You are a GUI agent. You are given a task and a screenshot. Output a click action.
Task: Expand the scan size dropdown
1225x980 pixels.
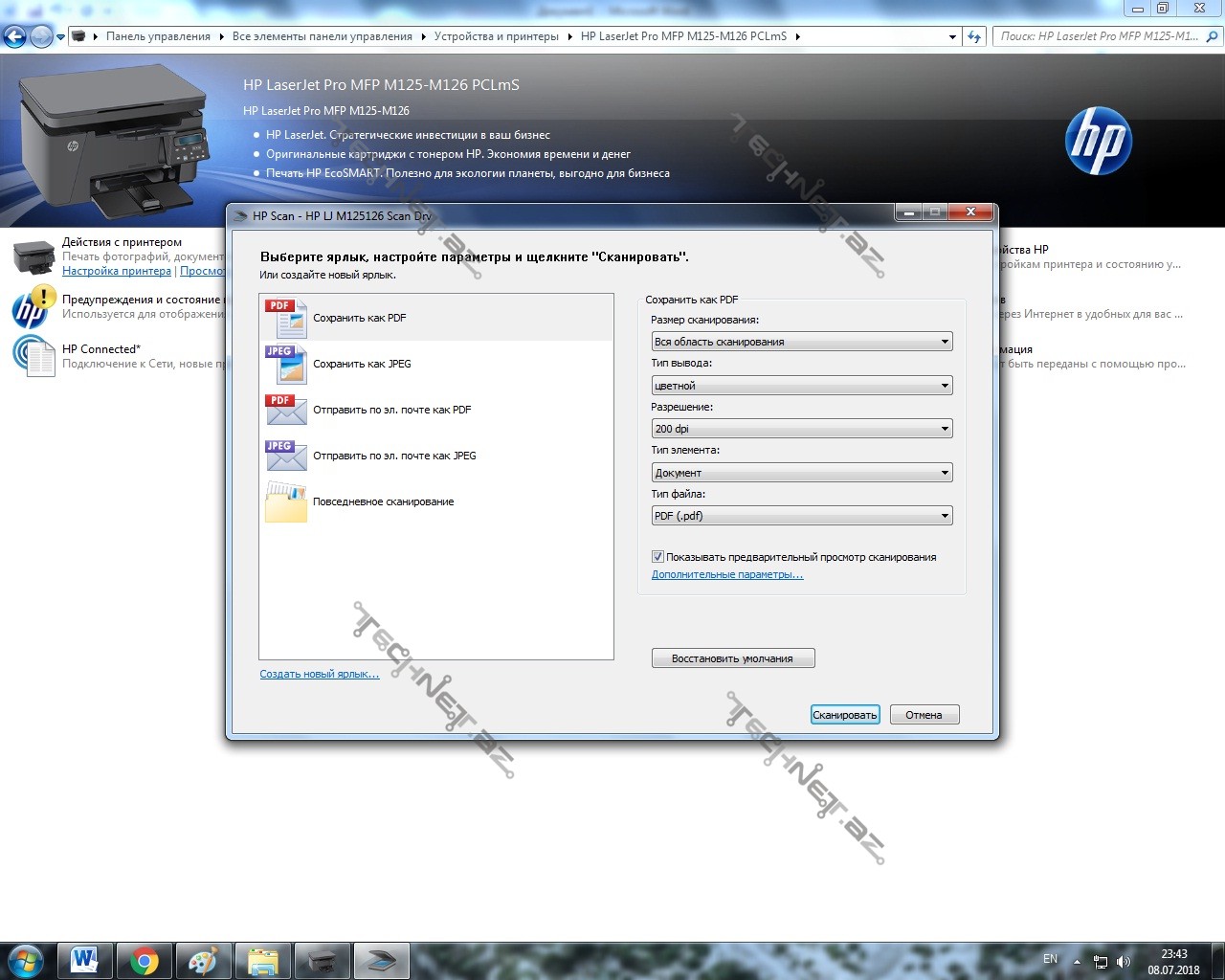point(801,342)
